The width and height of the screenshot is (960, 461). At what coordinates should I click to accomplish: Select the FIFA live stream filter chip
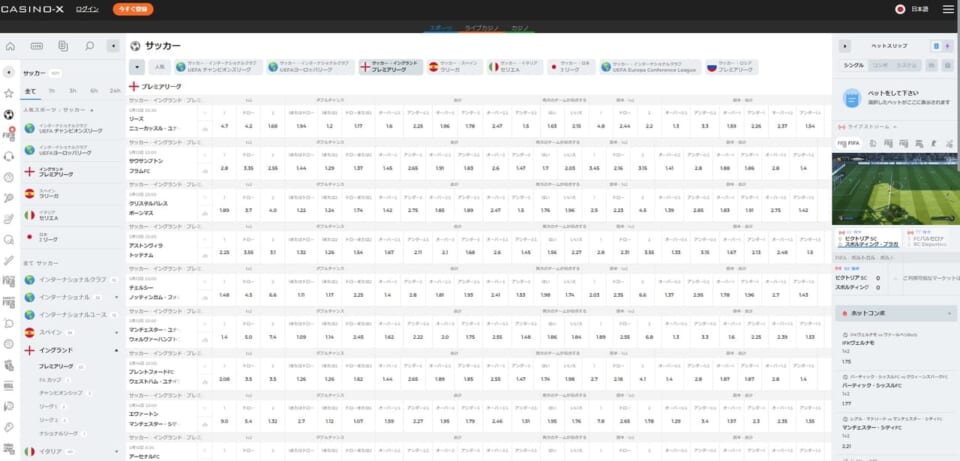849,143
